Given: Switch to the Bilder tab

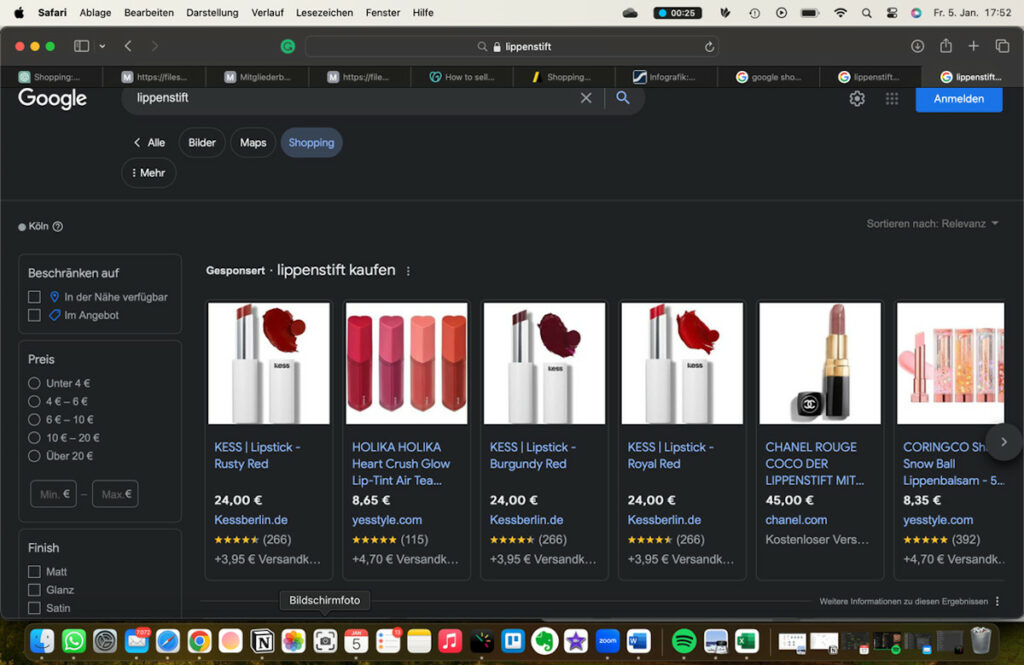Looking at the screenshot, I should (x=201, y=142).
